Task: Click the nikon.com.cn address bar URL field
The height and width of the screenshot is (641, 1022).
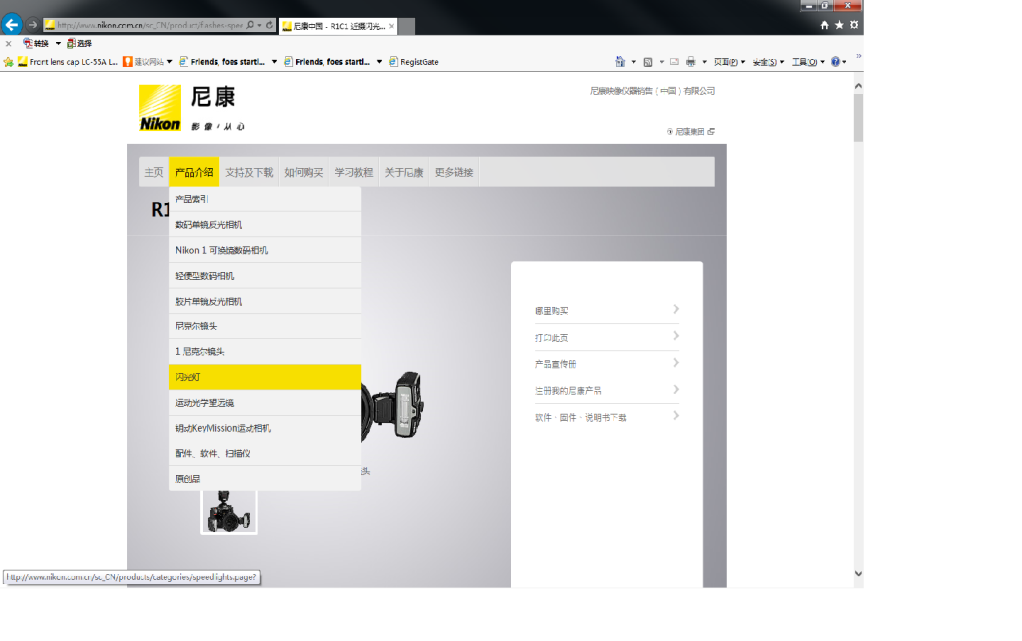Action: [149, 25]
